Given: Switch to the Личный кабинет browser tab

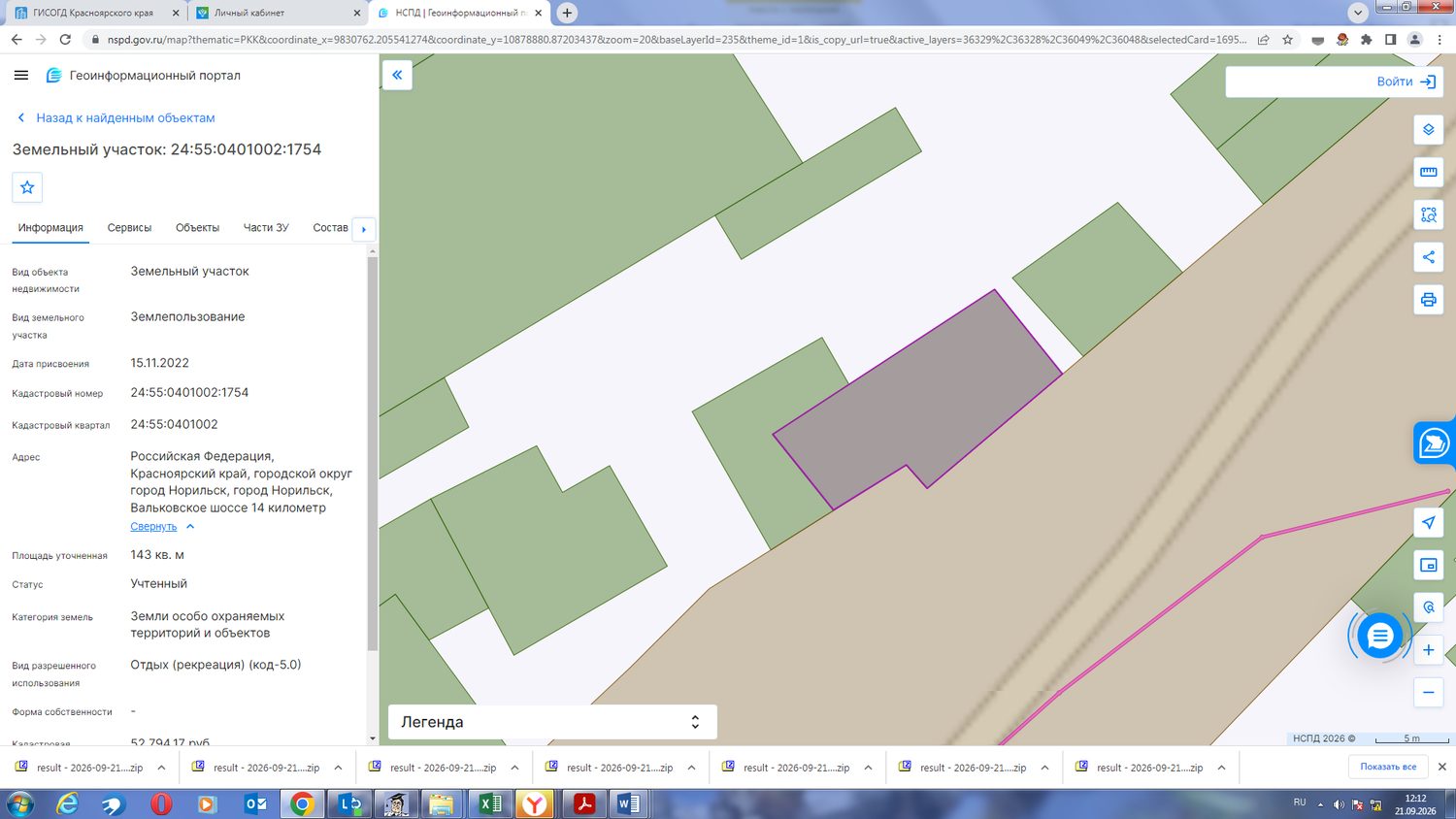Looking at the screenshot, I should click(x=277, y=13).
